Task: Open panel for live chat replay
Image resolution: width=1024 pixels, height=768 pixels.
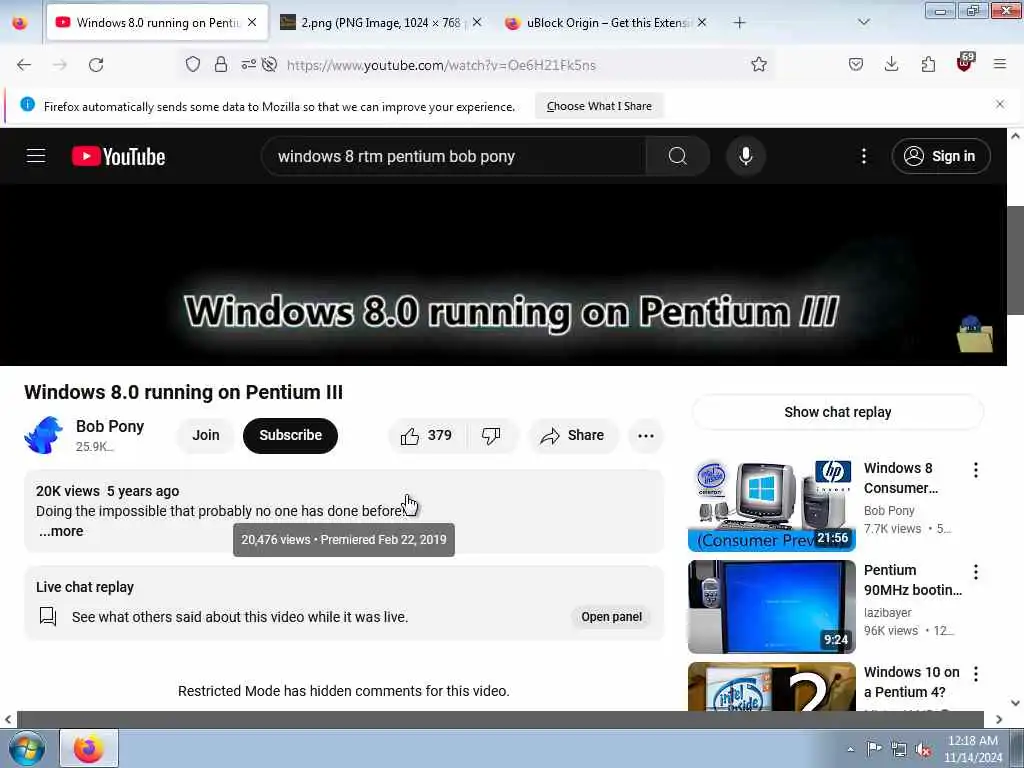Action: click(611, 616)
